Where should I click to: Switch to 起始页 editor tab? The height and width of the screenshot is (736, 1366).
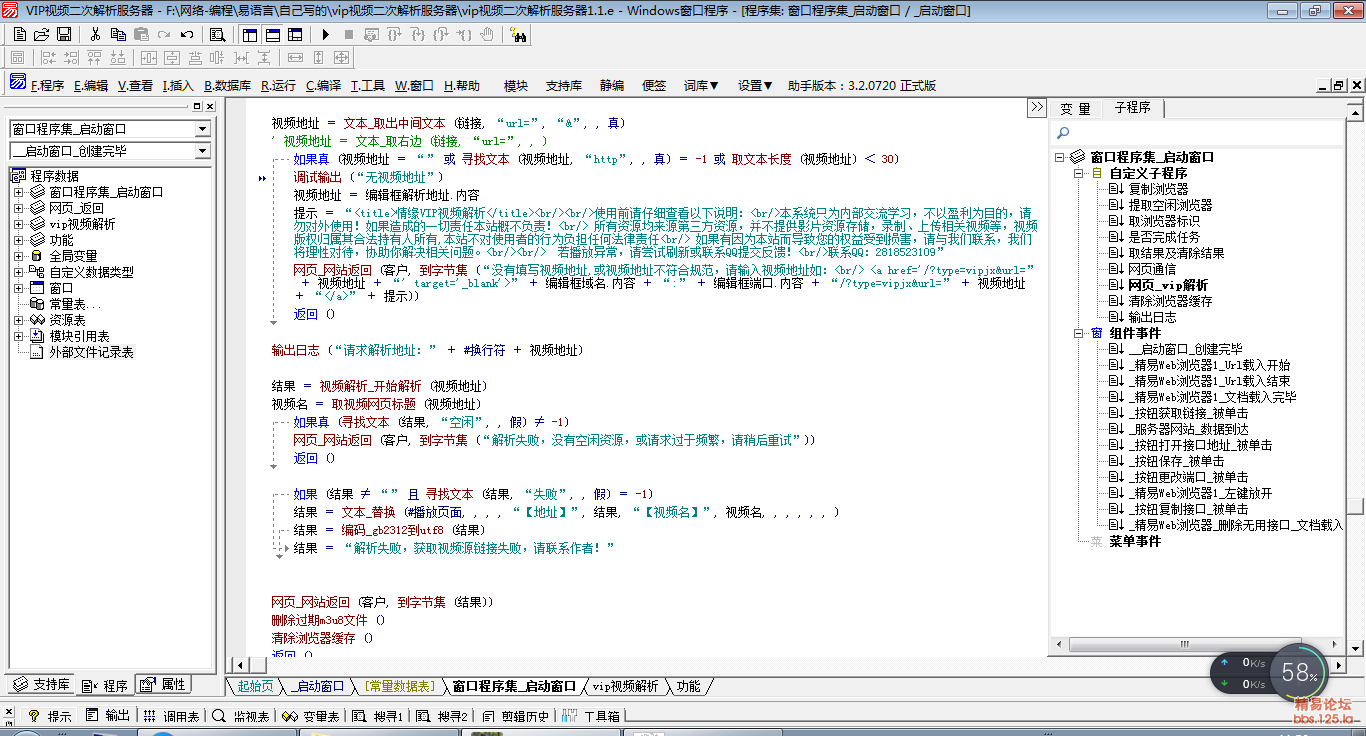[255, 686]
